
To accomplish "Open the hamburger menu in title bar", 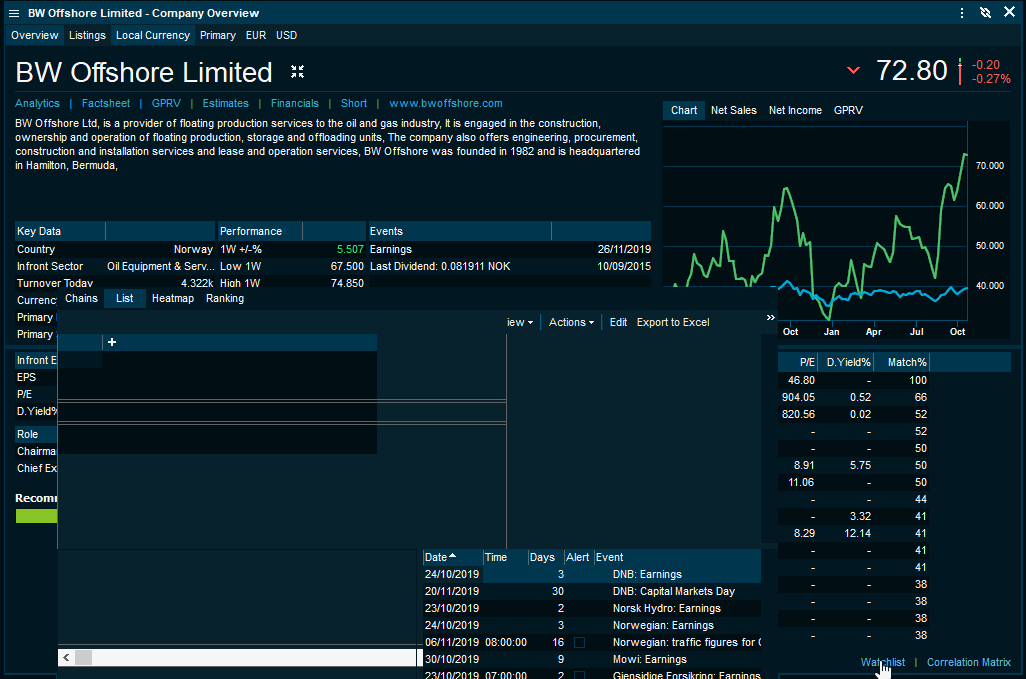I will click(x=14, y=13).
